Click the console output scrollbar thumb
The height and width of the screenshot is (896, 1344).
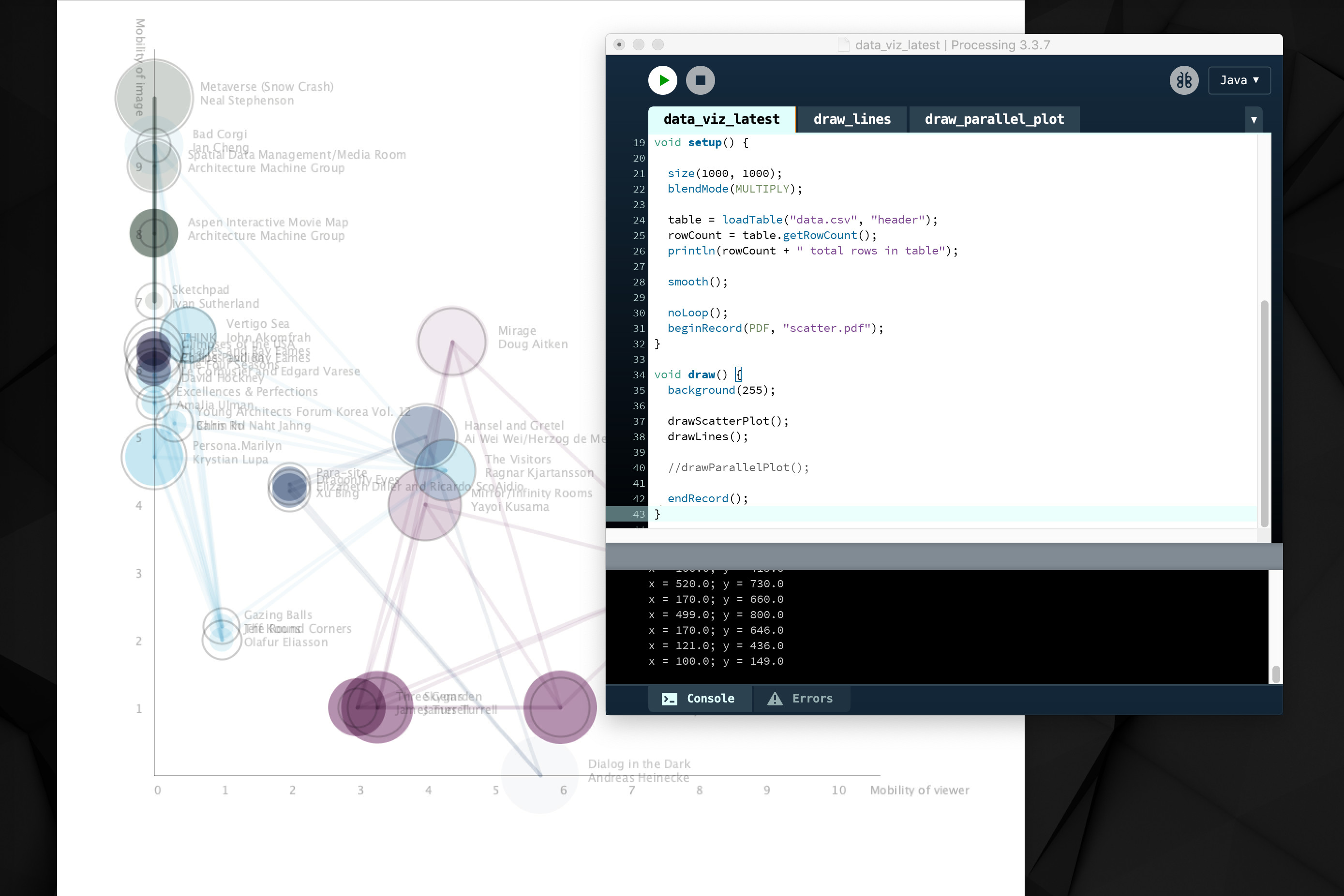pyautogui.click(x=1275, y=674)
